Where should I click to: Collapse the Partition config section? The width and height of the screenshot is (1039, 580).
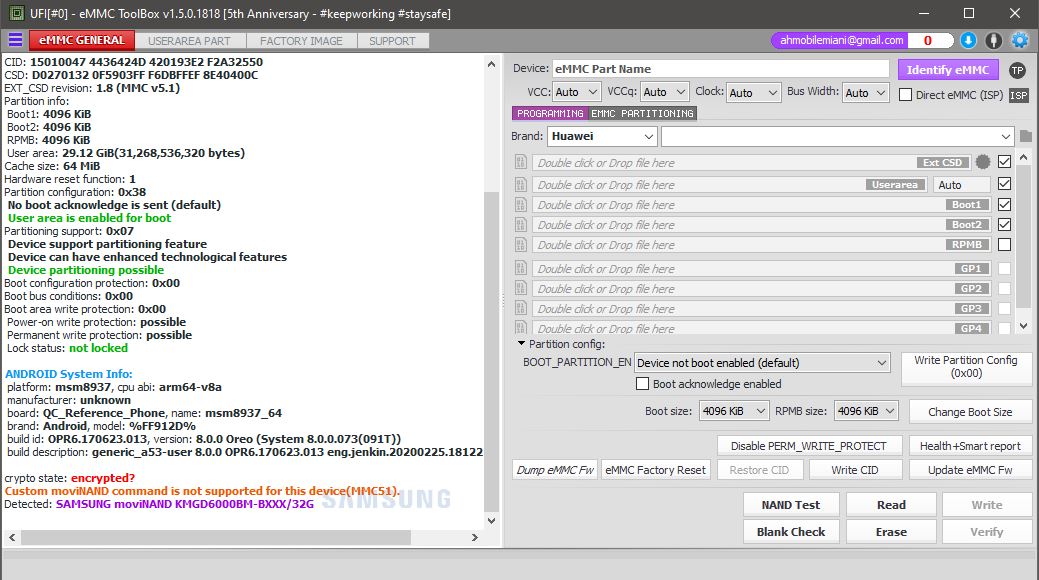click(521, 343)
